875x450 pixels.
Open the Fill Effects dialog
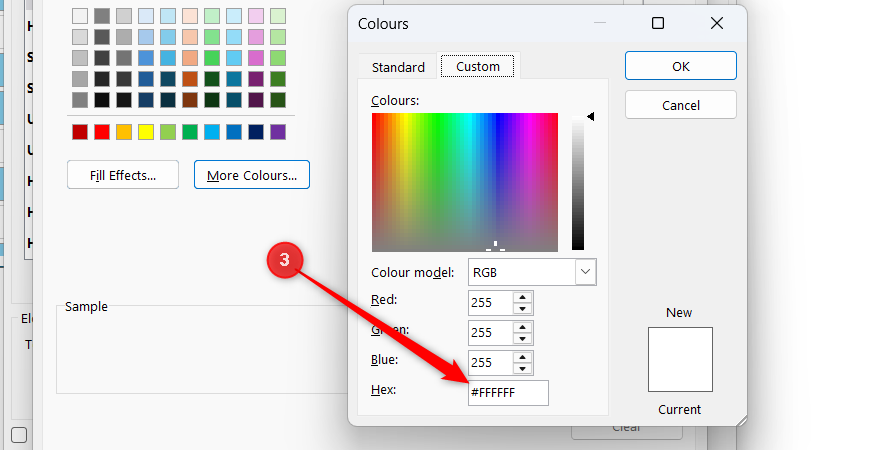click(123, 175)
